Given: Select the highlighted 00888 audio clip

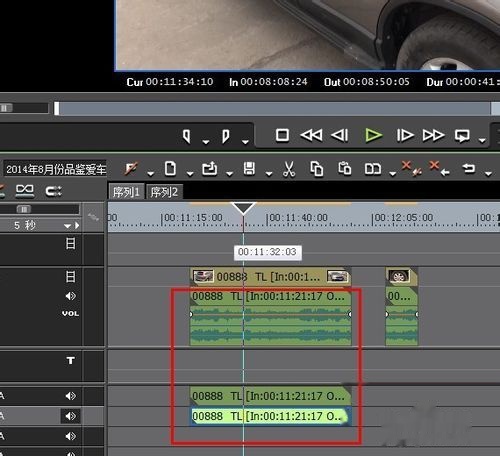Looking at the screenshot, I should tap(271, 416).
